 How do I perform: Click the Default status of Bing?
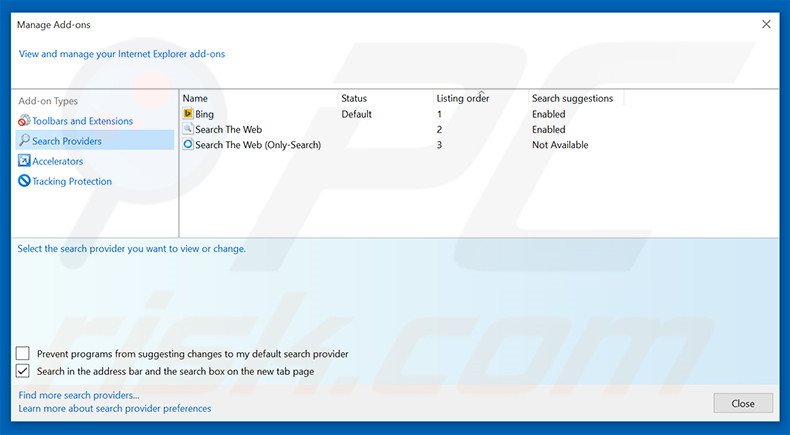[x=356, y=114]
